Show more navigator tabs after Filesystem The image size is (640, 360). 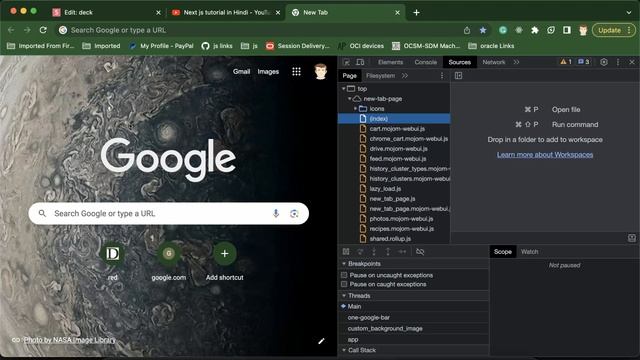coord(404,76)
